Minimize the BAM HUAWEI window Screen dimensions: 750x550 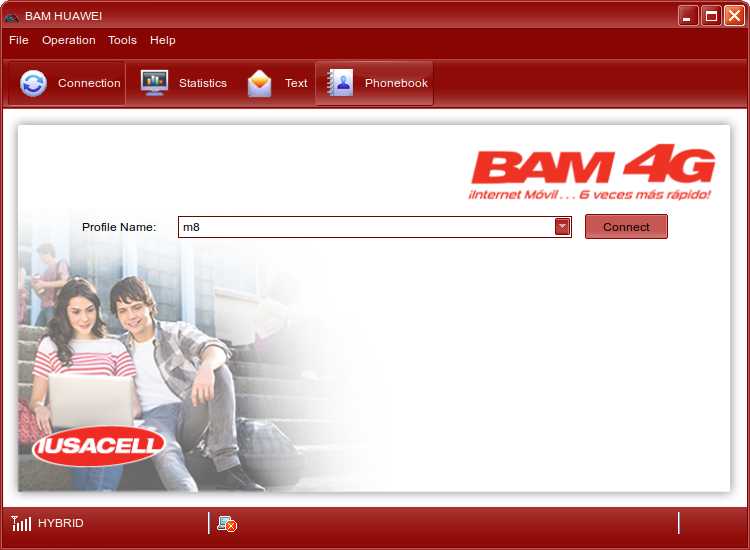(x=688, y=16)
